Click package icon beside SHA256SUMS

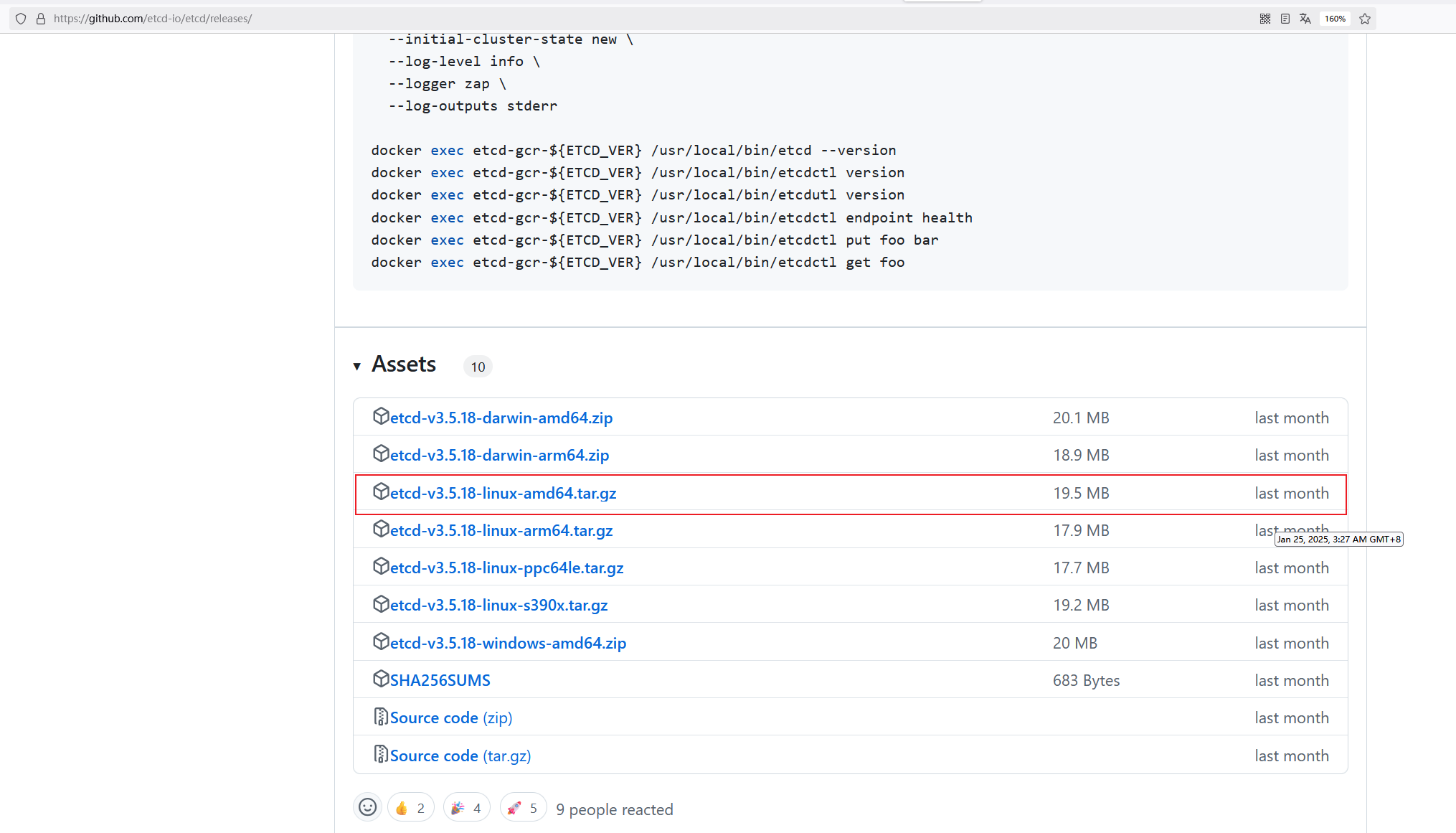[x=381, y=679]
